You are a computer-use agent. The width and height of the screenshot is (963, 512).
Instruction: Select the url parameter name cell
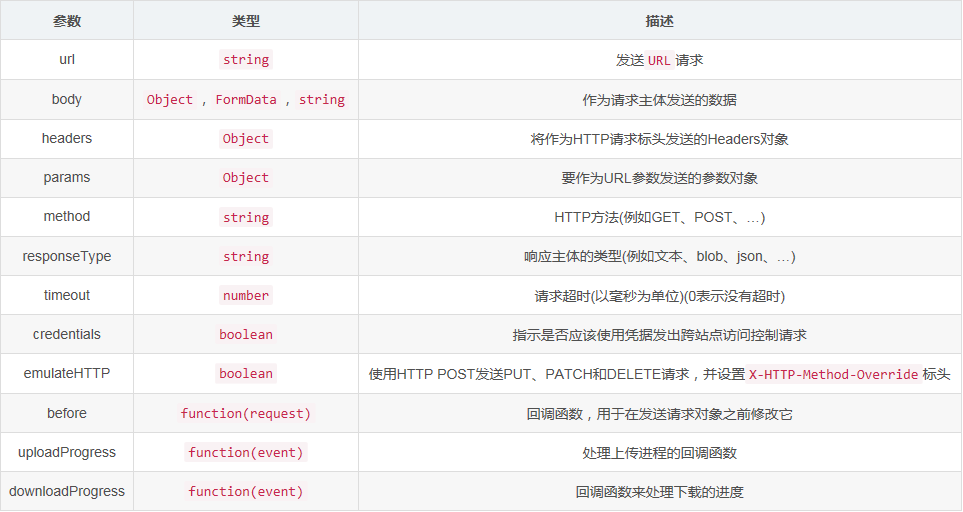tap(67, 59)
